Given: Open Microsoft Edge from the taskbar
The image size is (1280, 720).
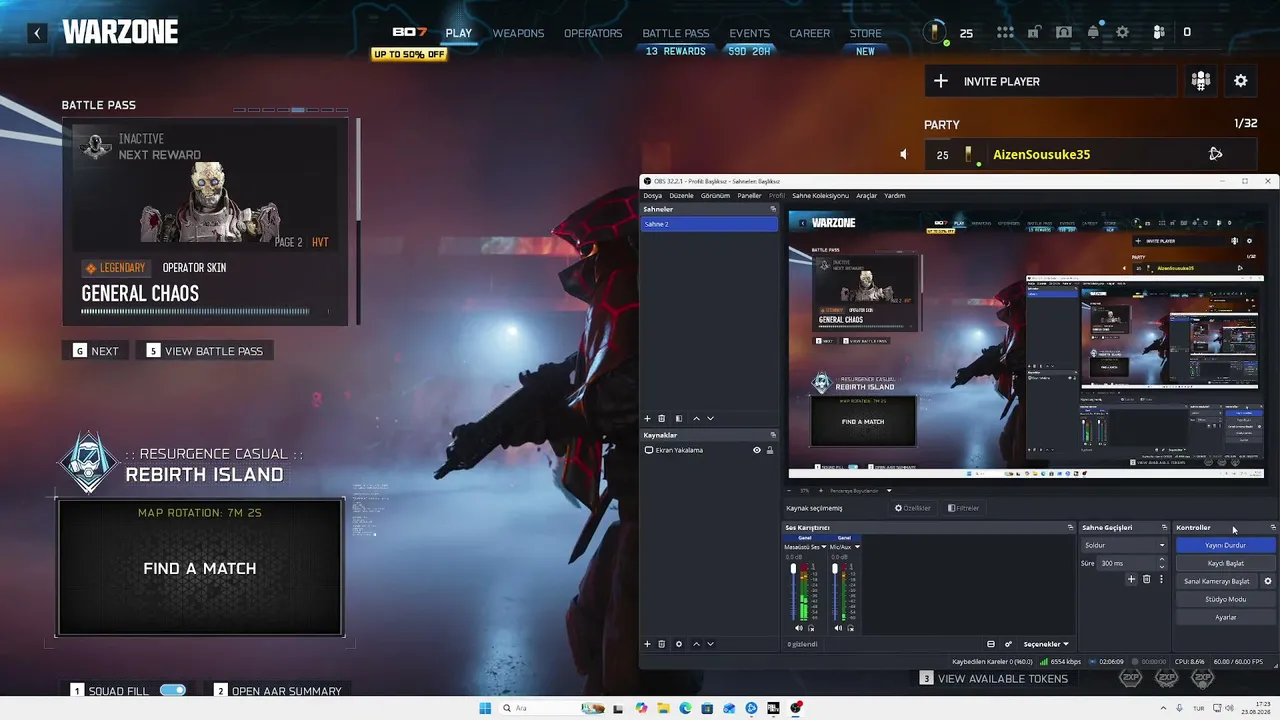Looking at the screenshot, I should [685, 708].
